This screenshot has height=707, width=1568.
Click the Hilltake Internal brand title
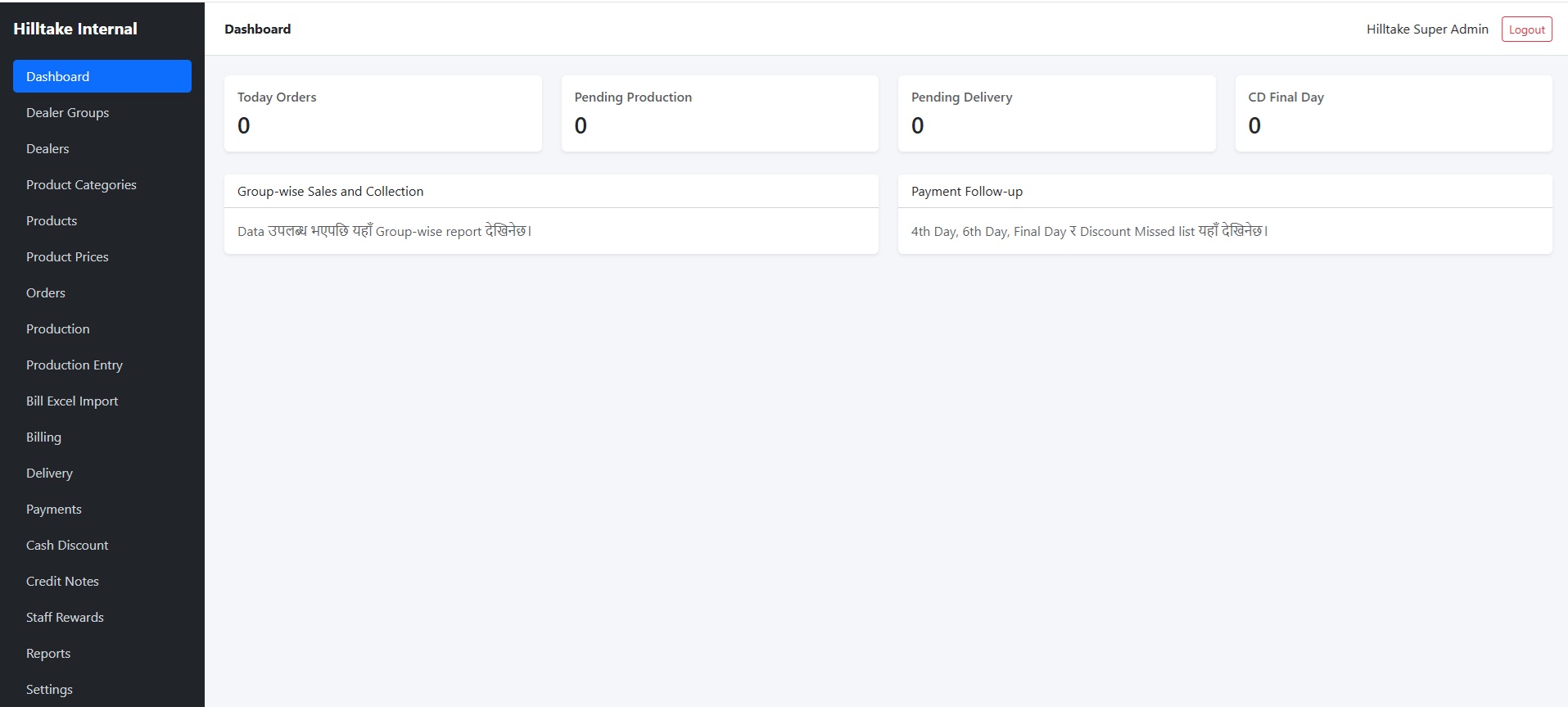click(x=75, y=29)
